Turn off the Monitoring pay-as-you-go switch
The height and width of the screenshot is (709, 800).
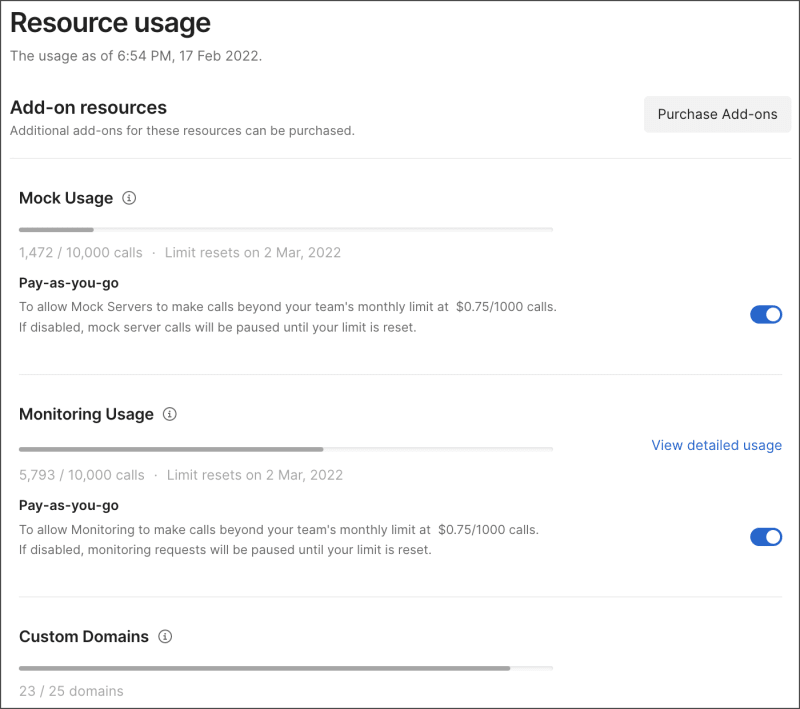(766, 537)
